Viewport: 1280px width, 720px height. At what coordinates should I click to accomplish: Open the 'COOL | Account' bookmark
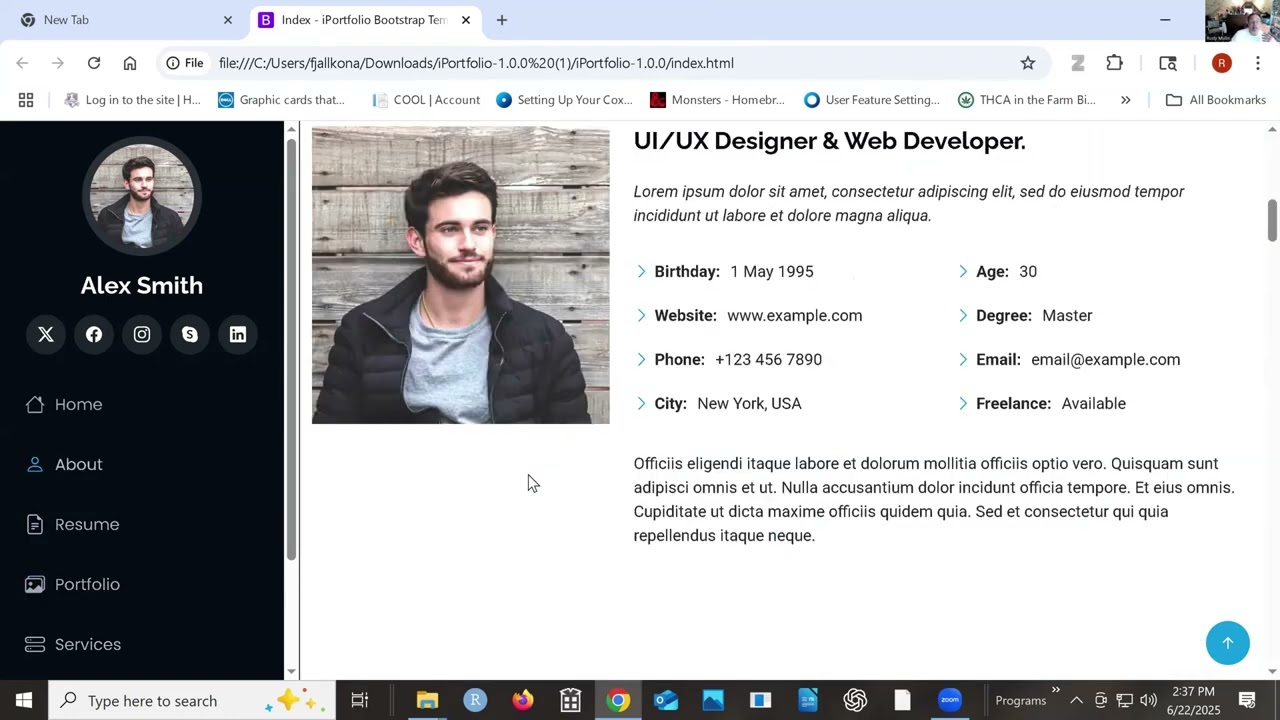pyautogui.click(x=426, y=100)
